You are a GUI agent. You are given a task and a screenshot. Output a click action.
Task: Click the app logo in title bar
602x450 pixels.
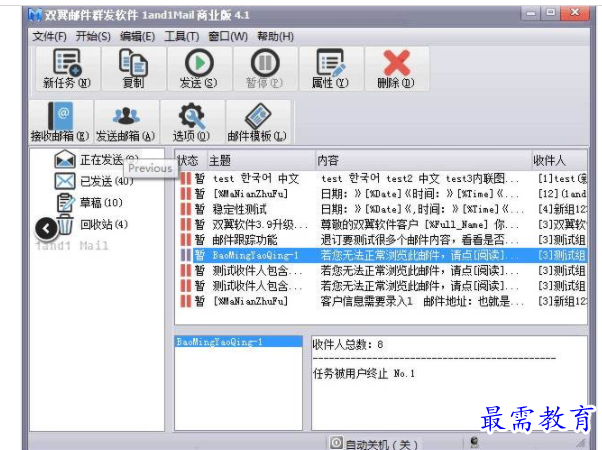tap(35, 15)
